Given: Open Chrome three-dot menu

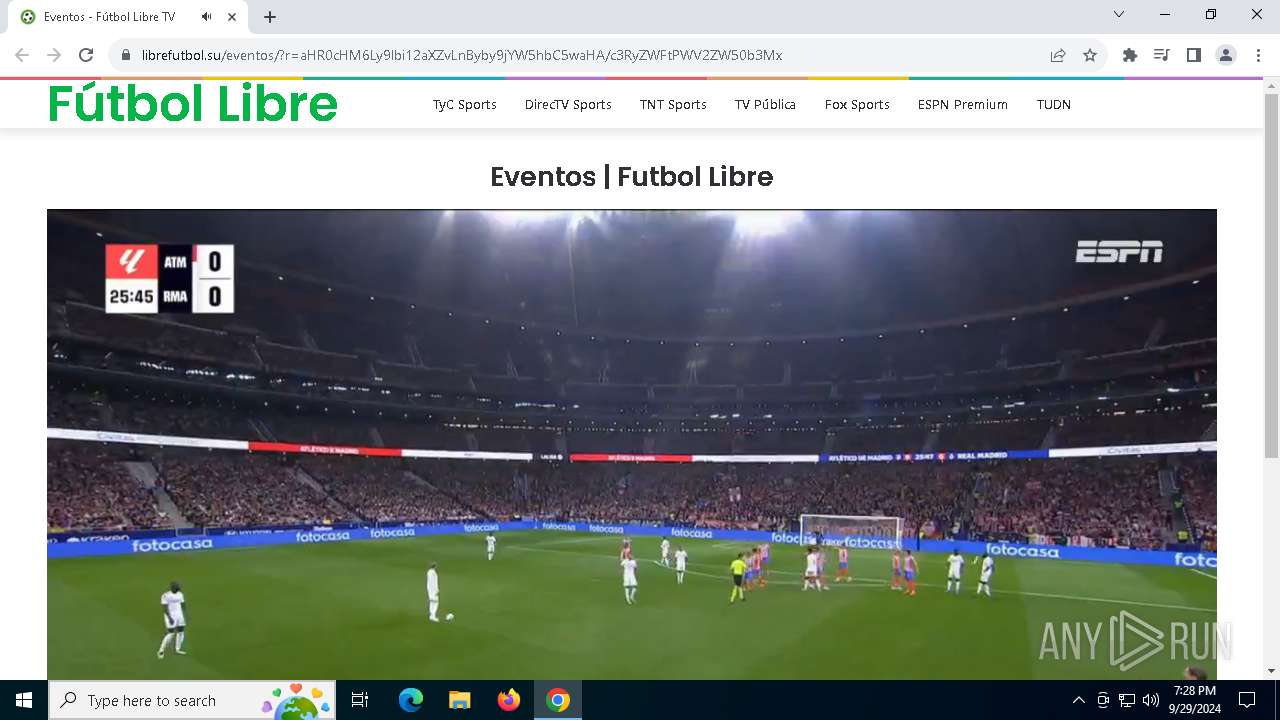Looking at the screenshot, I should [1258, 56].
